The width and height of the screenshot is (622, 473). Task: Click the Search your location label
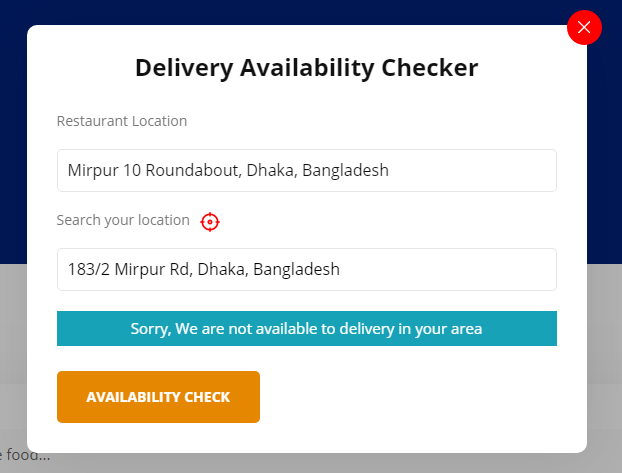[123, 220]
